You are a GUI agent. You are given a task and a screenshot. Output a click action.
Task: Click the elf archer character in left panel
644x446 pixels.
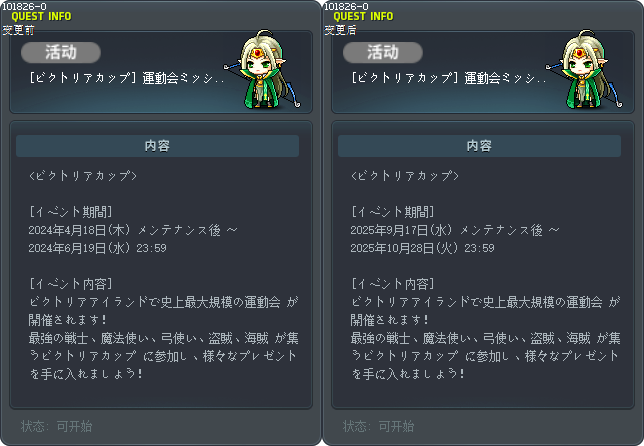[x=262, y=69]
